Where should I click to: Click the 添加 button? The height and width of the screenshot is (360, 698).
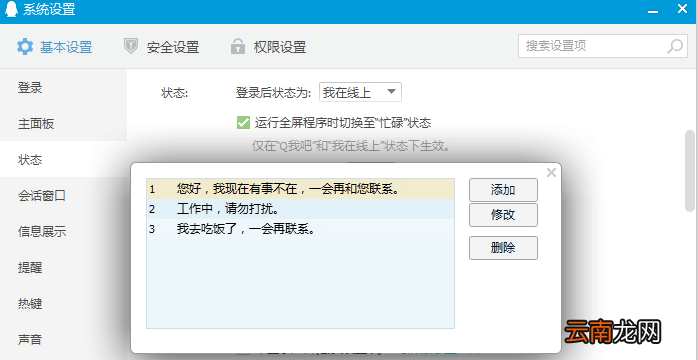[503, 190]
